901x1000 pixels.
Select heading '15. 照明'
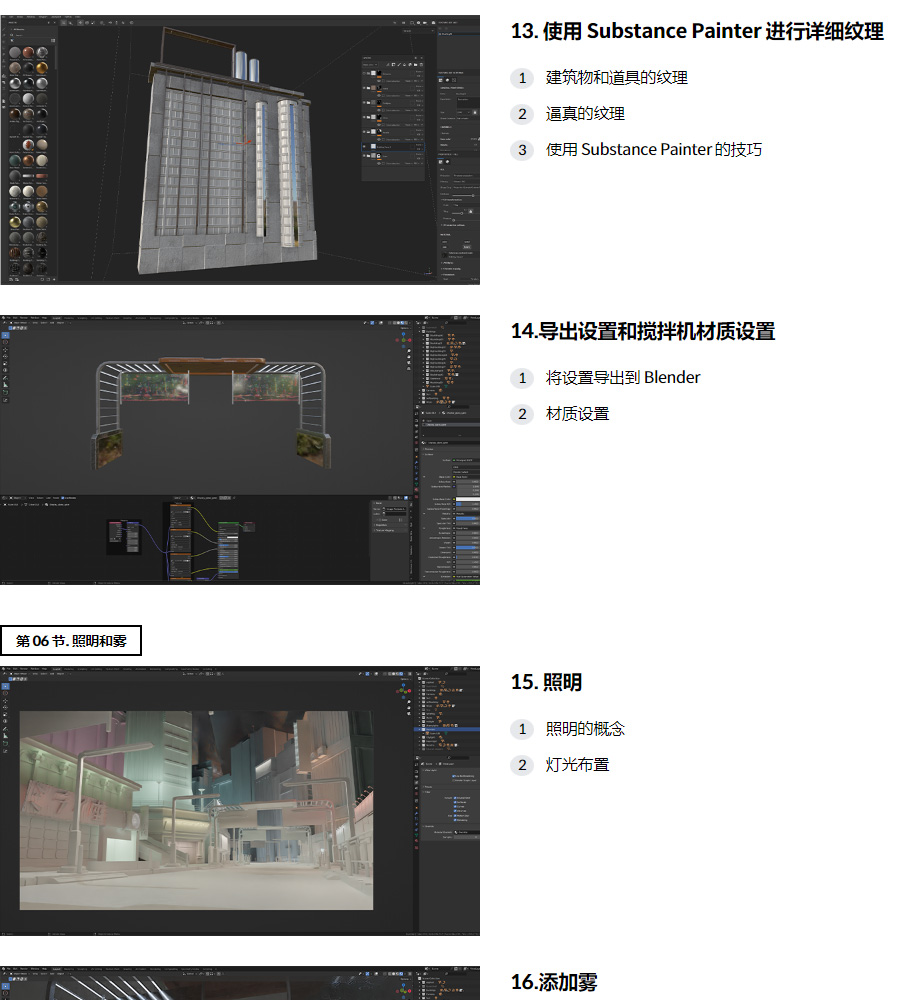click(546, 682)
